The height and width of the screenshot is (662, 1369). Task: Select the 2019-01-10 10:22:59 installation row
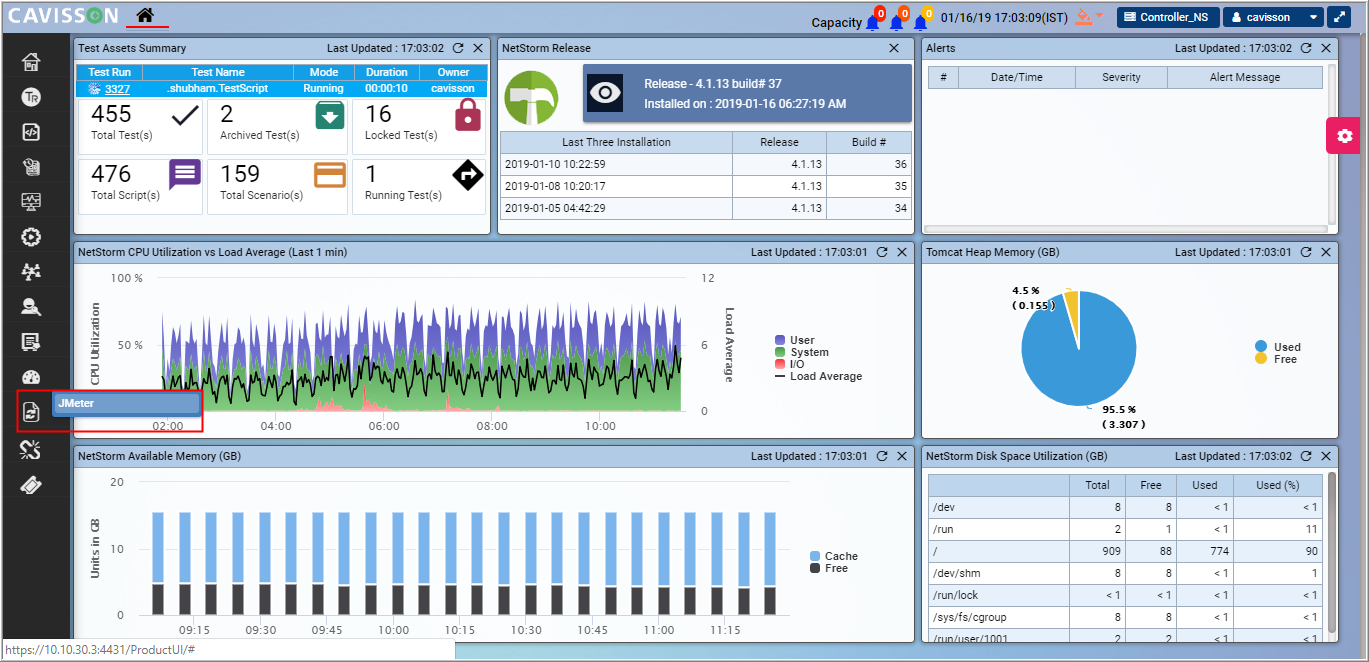pos(706,164)
